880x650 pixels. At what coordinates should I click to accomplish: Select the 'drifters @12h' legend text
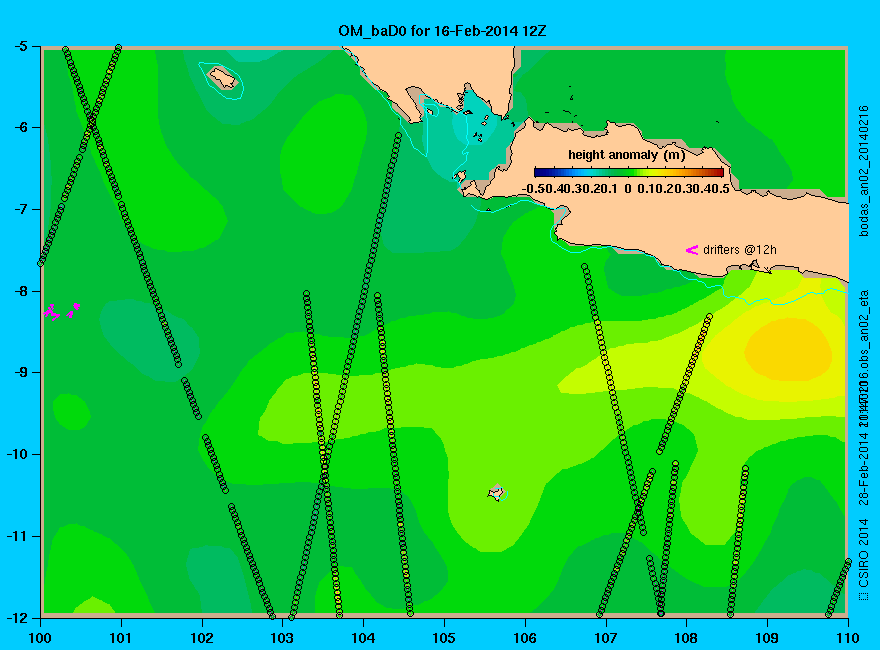[x=740, y=250]
